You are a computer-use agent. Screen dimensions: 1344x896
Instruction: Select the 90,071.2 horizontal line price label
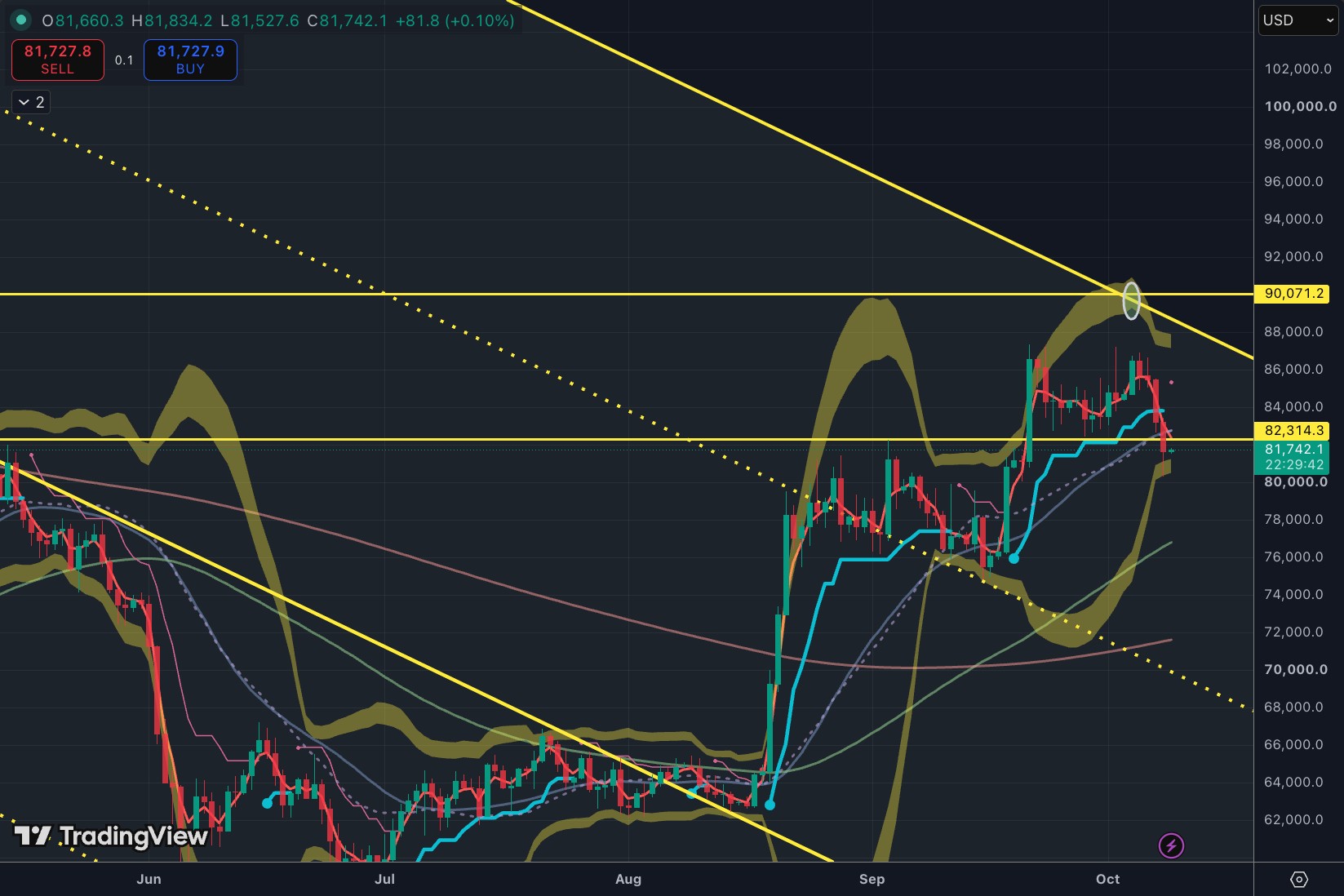click(x=1294, y=294)
